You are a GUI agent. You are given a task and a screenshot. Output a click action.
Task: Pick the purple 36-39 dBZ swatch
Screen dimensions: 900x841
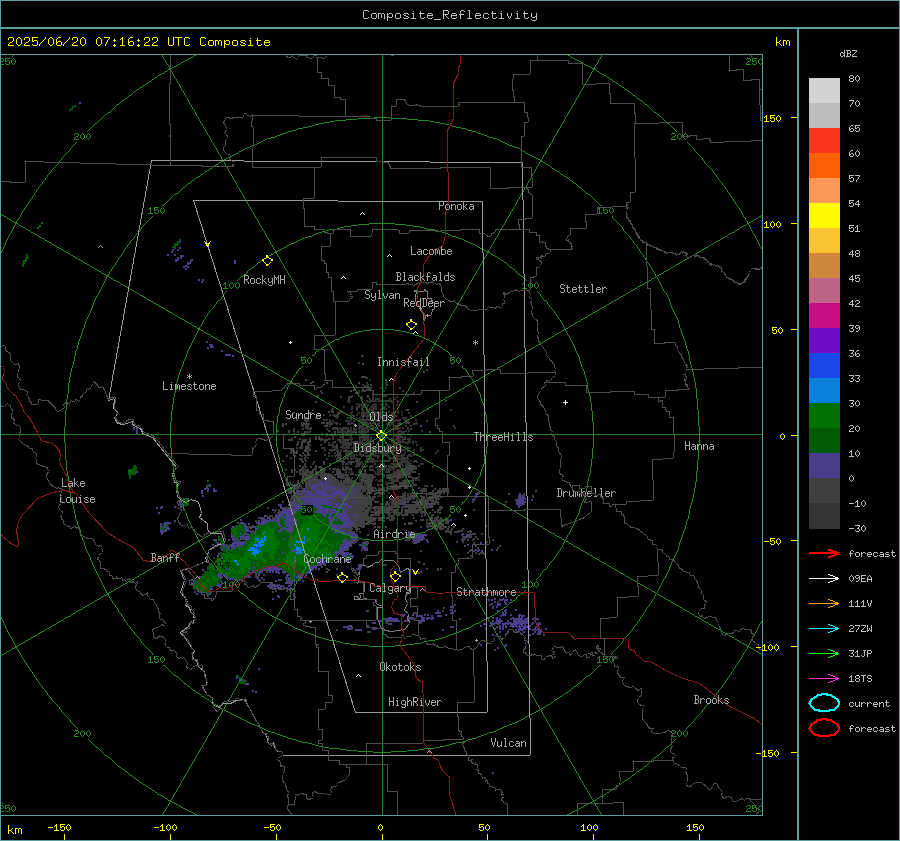(824, 341)
